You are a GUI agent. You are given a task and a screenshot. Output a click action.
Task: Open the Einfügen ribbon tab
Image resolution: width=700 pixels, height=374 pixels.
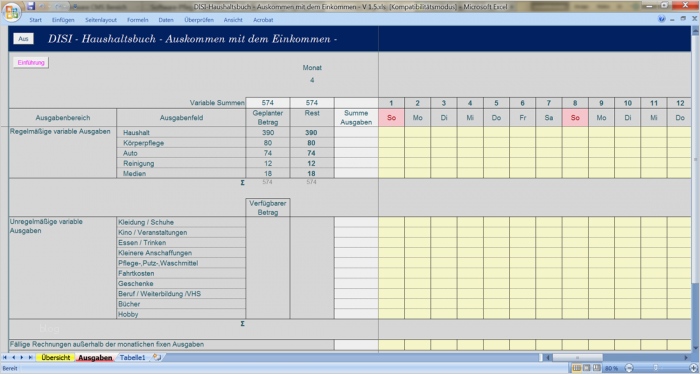[x=63, y=20]
